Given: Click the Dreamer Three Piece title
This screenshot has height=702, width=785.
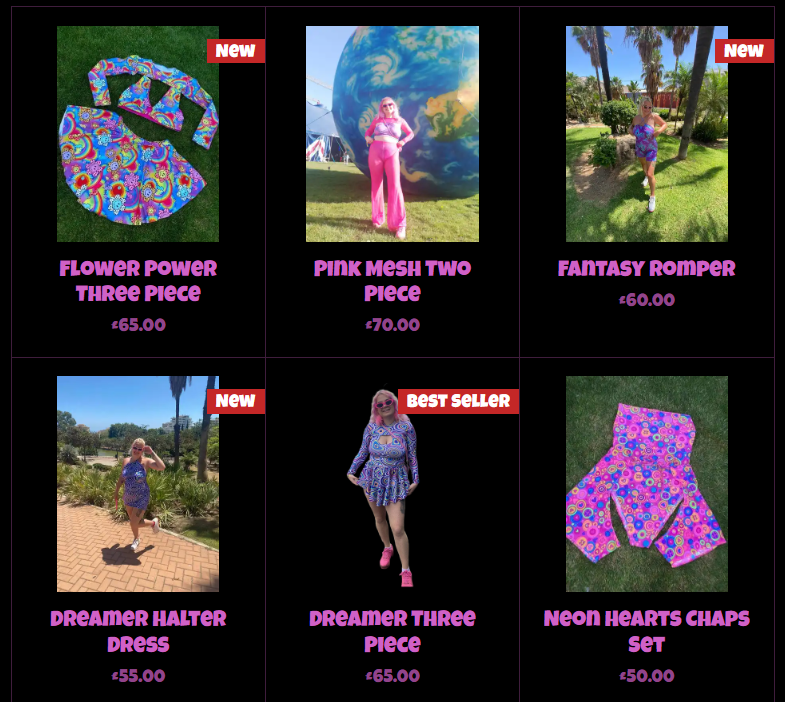Looking at the screenshot, I should coord(392,631).
